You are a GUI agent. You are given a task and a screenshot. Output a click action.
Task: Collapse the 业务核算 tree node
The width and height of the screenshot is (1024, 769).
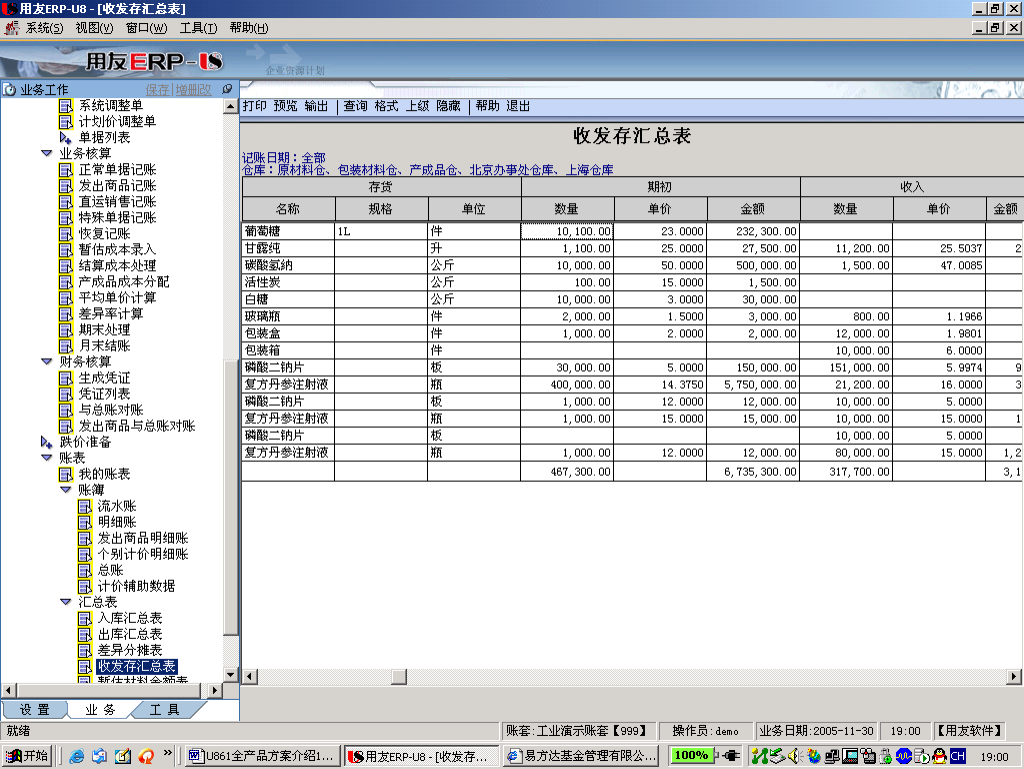(46, 153)
